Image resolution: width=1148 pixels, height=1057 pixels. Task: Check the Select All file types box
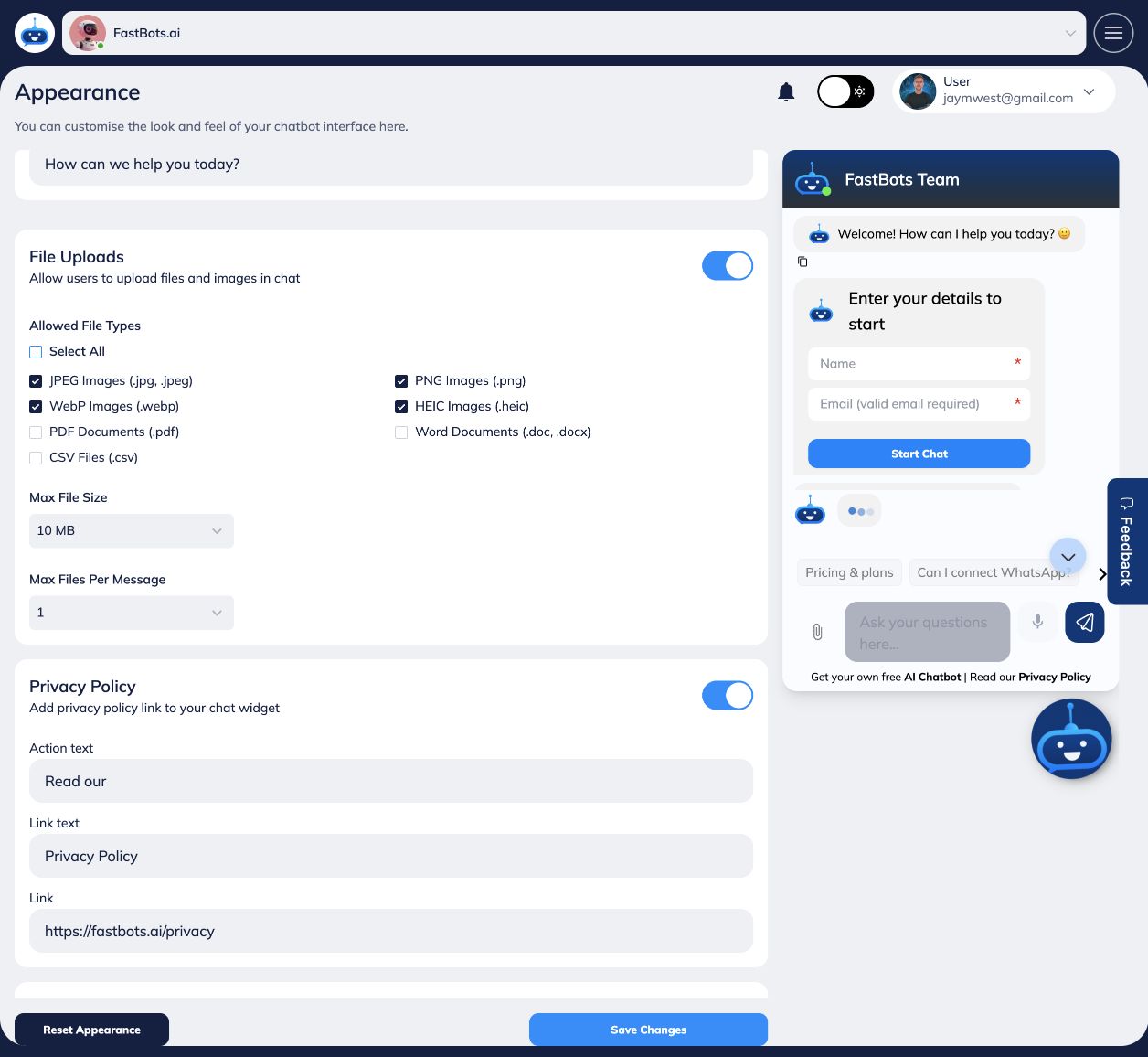click(x=36, y=352)
